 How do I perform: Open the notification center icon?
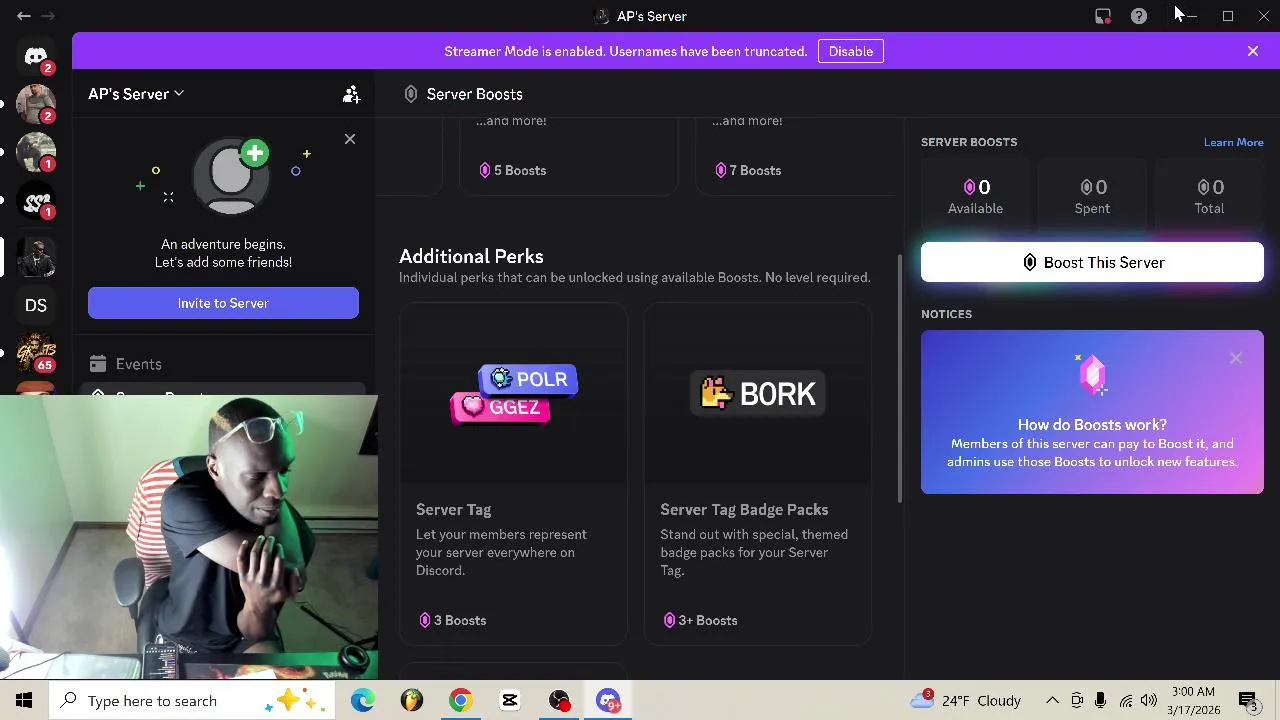pyautogui.click(x=1248, y=700)
